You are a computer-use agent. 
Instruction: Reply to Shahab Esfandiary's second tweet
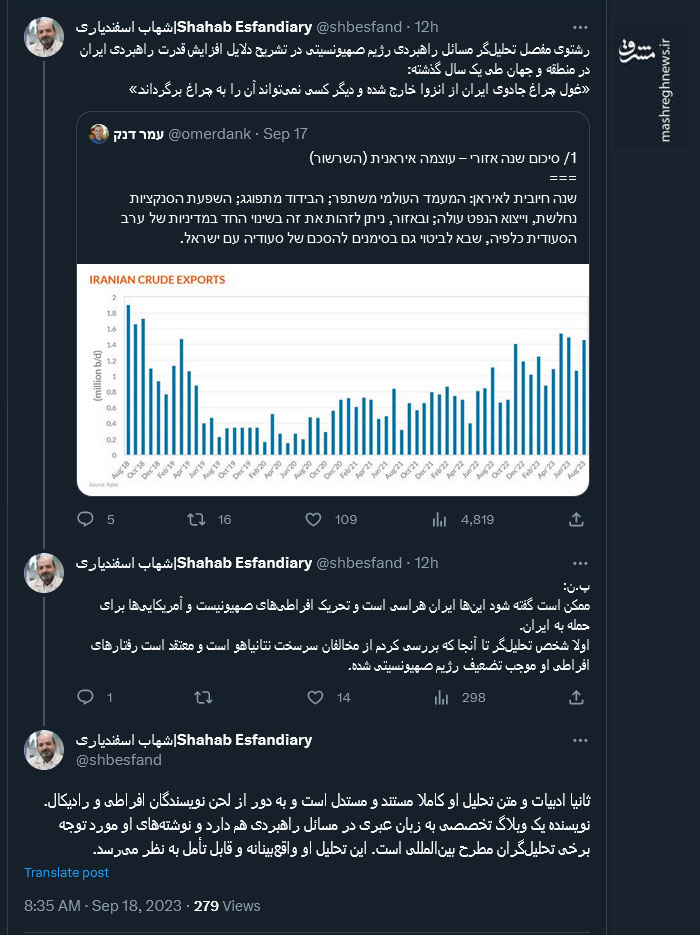[x=86, y=697]
